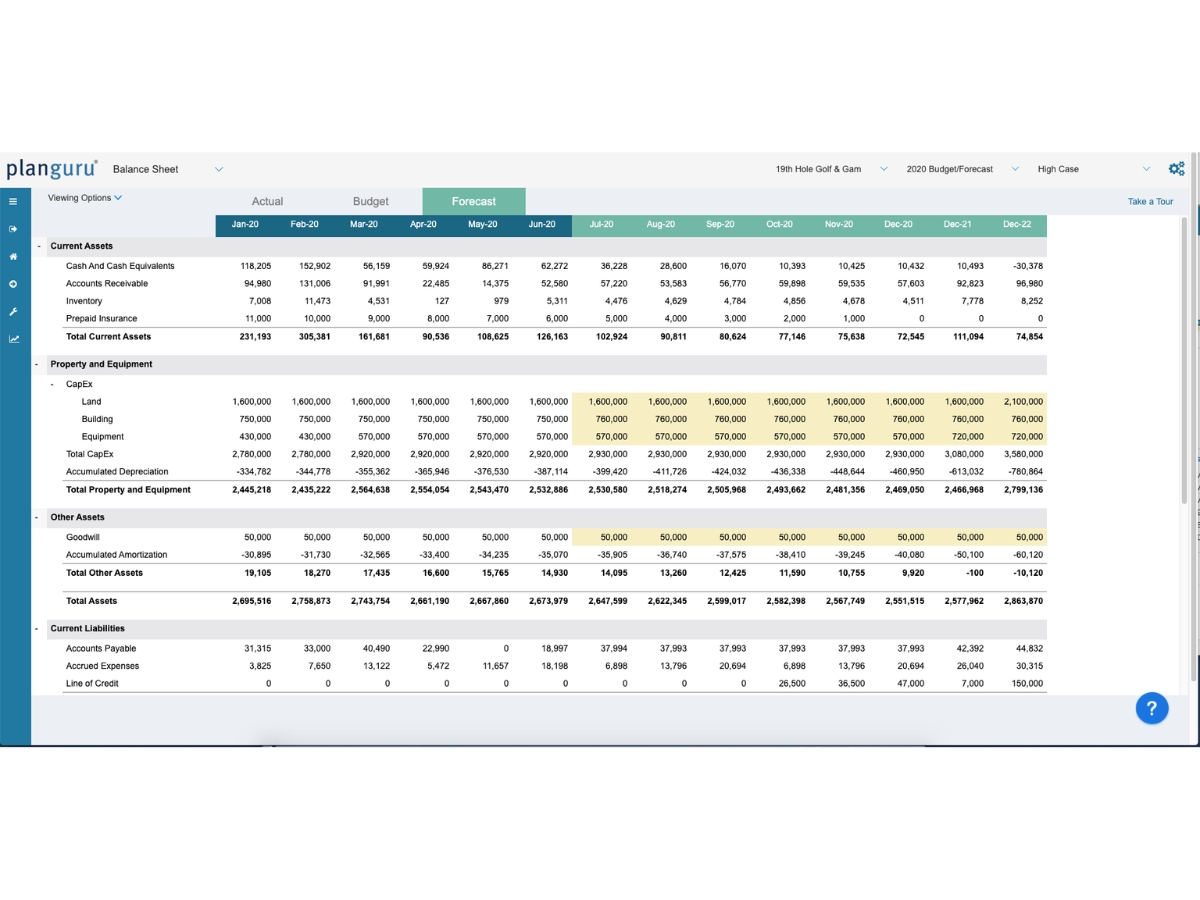Click Total Other Assets Dec-21 value -100
1200x900 pixels.
coord(973,573)
